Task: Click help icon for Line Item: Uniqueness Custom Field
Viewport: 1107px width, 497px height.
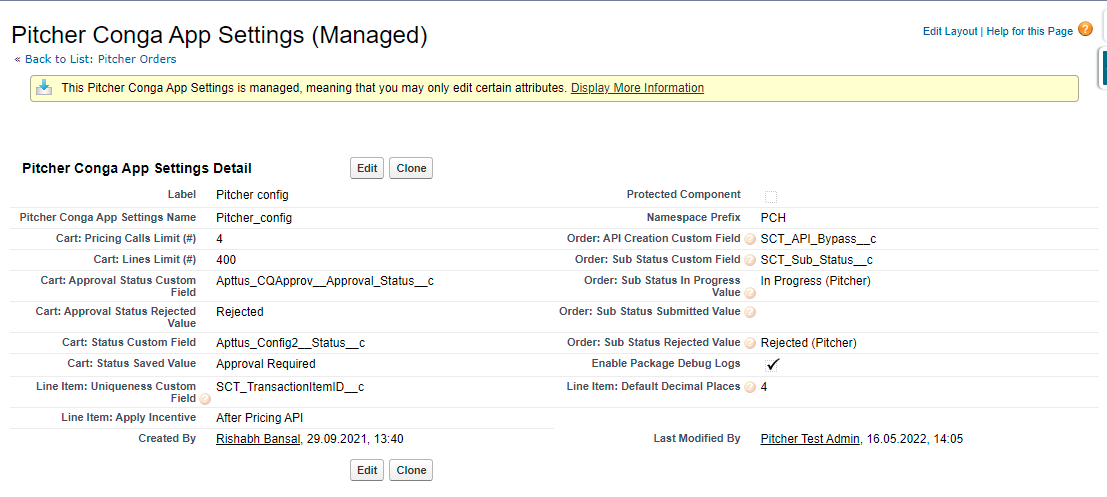Action: tap(205, 399)
